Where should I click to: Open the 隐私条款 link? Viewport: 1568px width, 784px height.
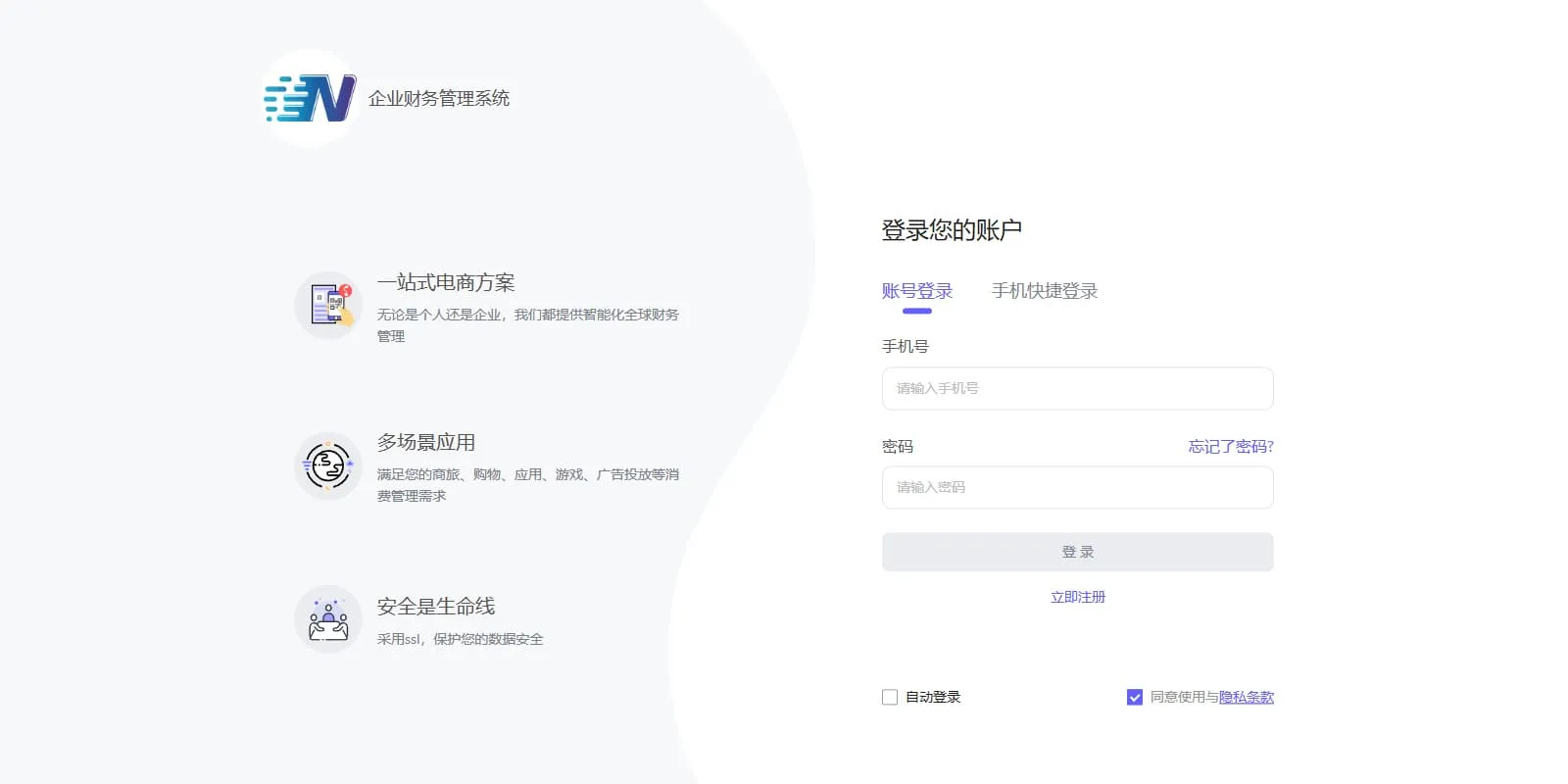(x=1247, y=697)
